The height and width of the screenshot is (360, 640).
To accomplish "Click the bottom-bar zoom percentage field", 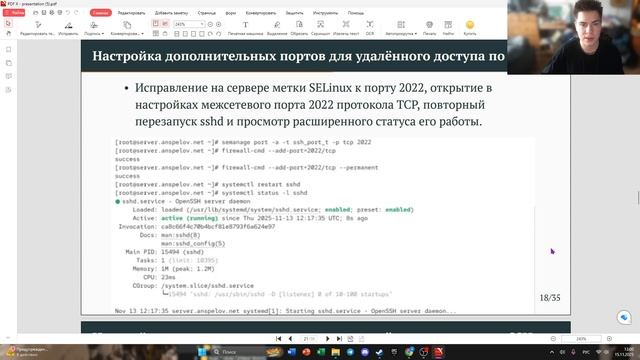I will coord(581,339).
